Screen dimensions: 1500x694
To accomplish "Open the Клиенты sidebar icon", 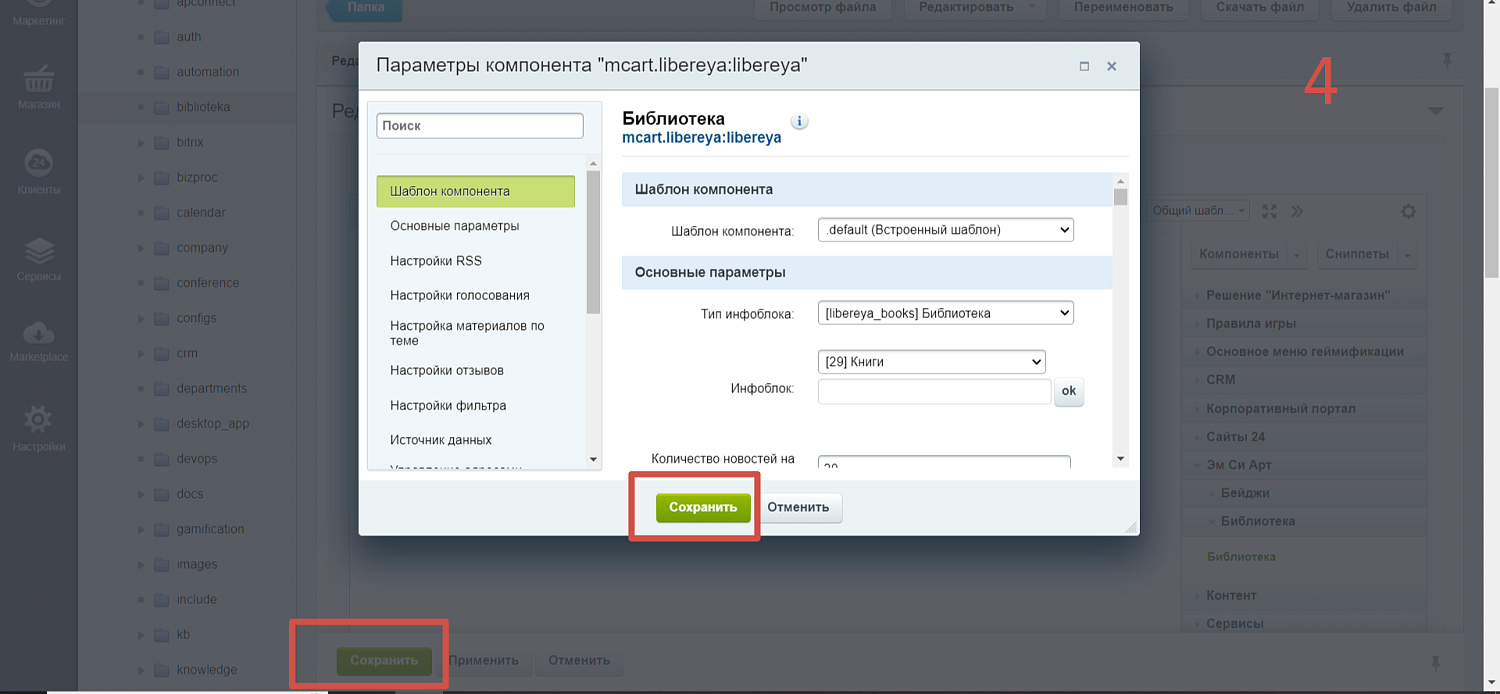I will (x=39, y=170).
